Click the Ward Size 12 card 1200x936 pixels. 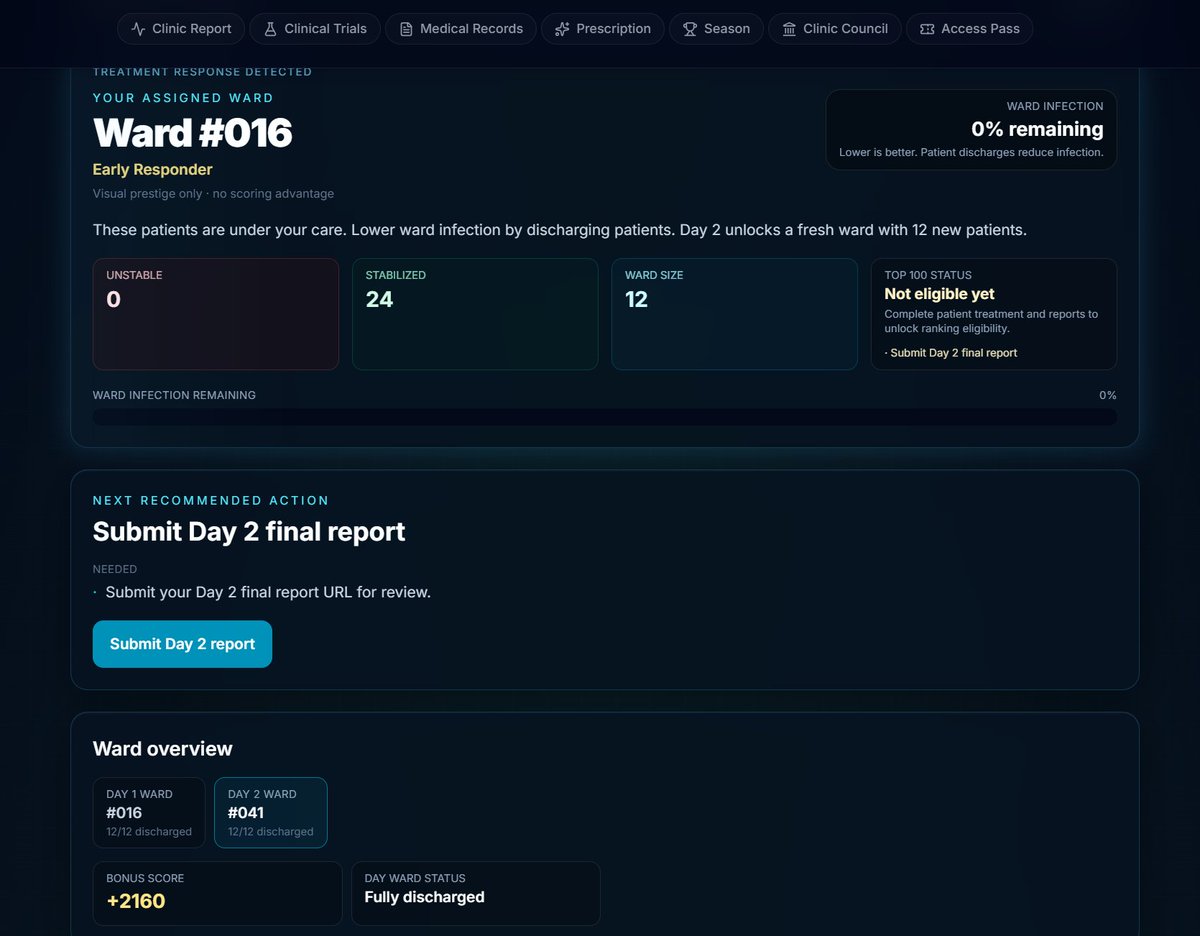[x=734, y=314]
